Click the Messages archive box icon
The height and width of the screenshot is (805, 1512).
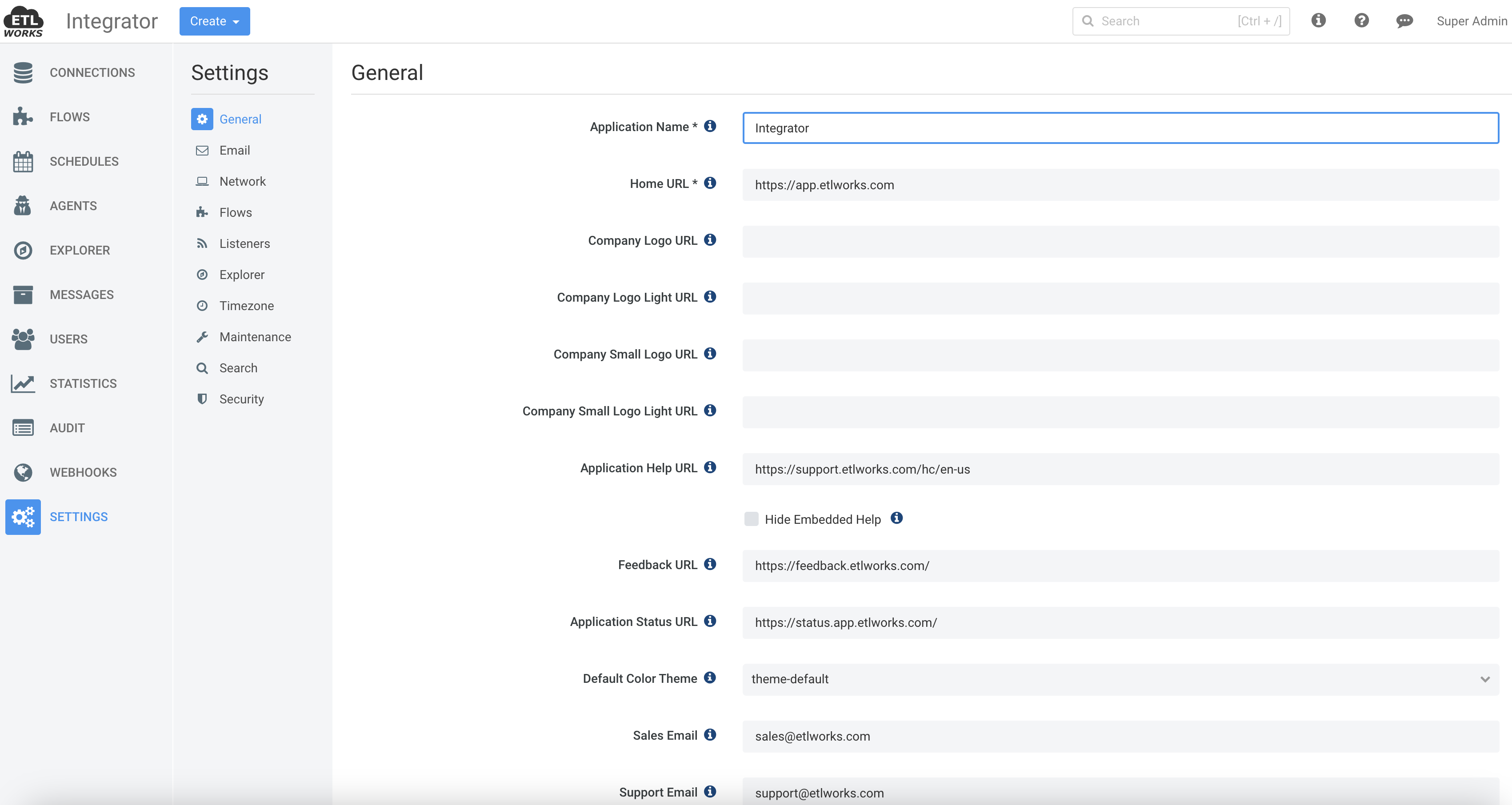[23, 295]
